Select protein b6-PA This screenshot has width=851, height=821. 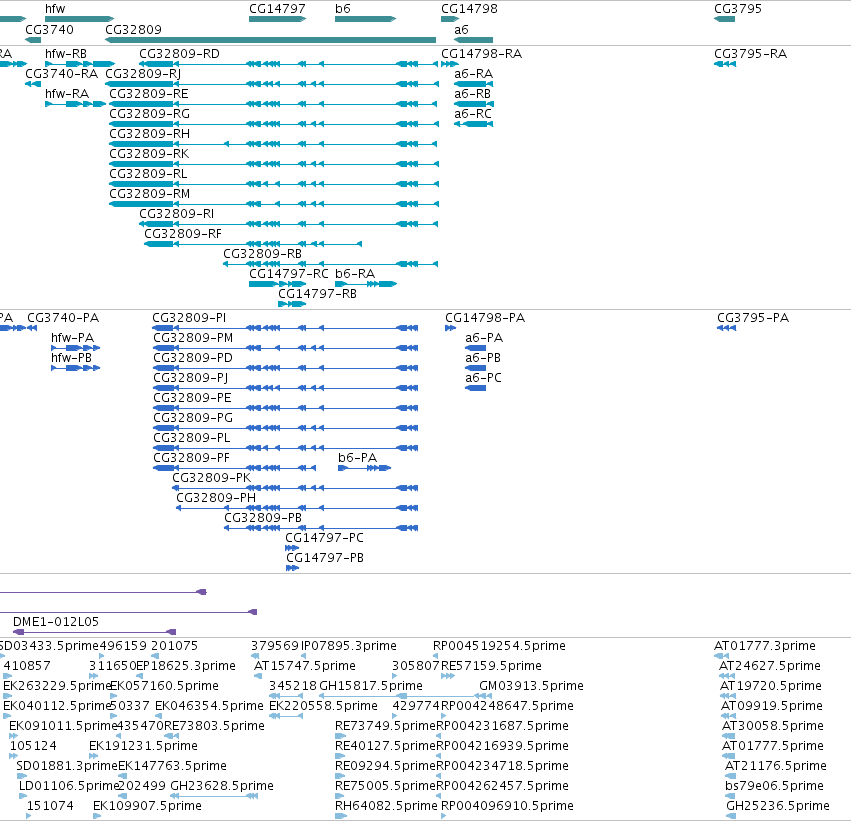point(364,468)
